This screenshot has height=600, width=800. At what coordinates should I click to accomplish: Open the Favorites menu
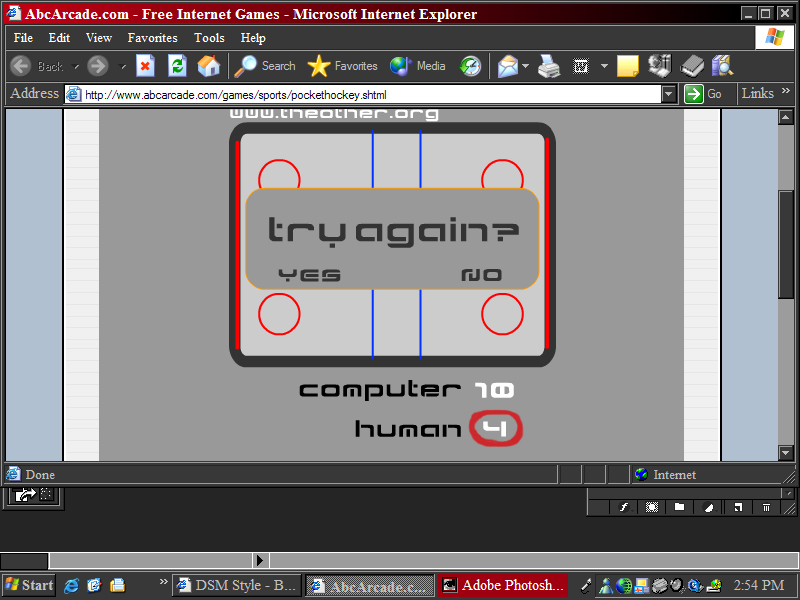coord(152,38)
